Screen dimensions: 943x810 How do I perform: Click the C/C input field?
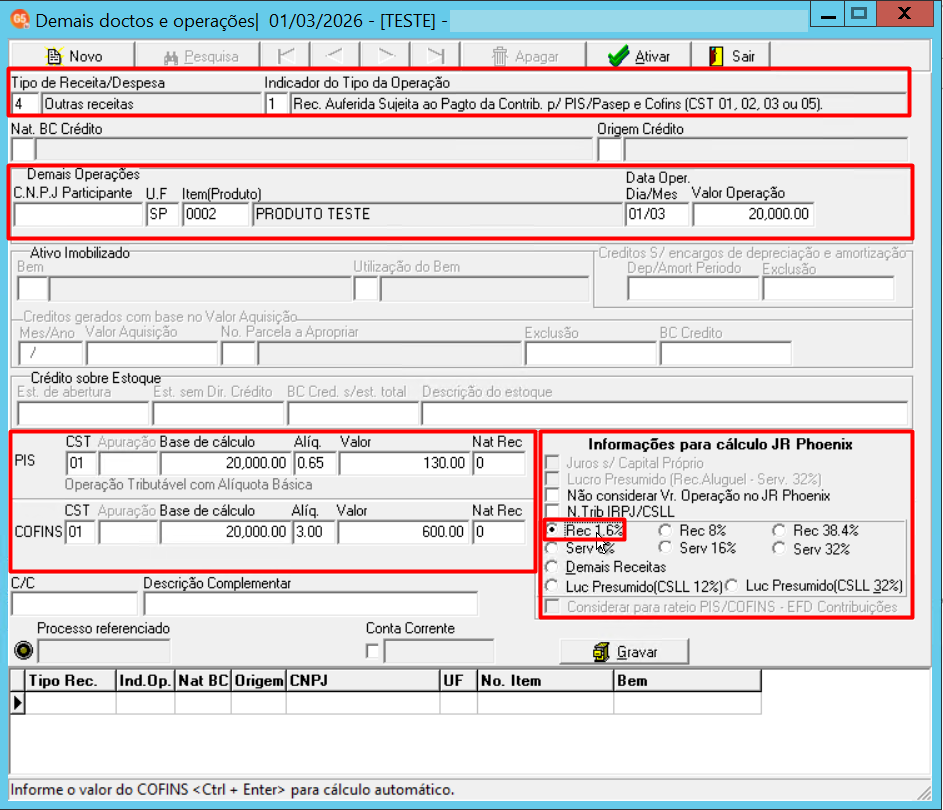tap(74, 604)
